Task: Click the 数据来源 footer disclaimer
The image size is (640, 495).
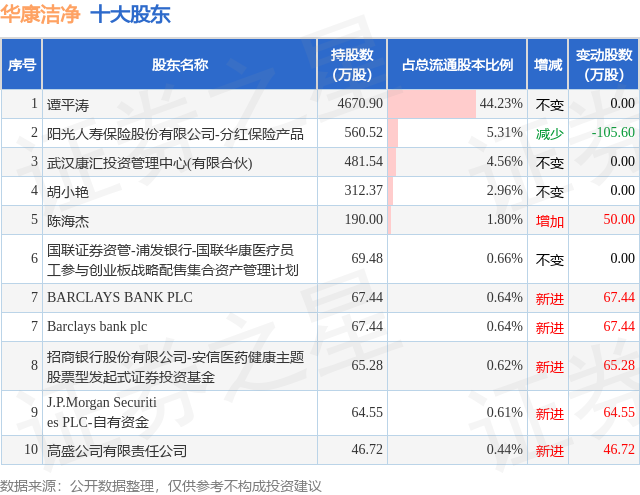Action: pos(161,486)
